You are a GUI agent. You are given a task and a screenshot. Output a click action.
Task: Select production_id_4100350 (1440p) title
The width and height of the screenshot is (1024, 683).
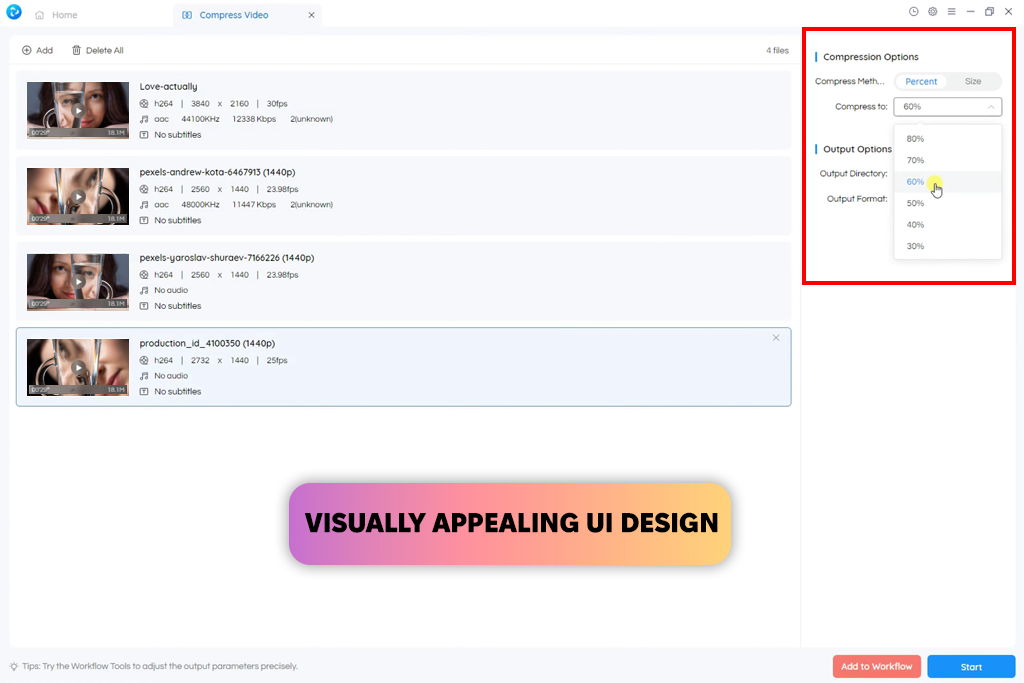tap(207, 343)
